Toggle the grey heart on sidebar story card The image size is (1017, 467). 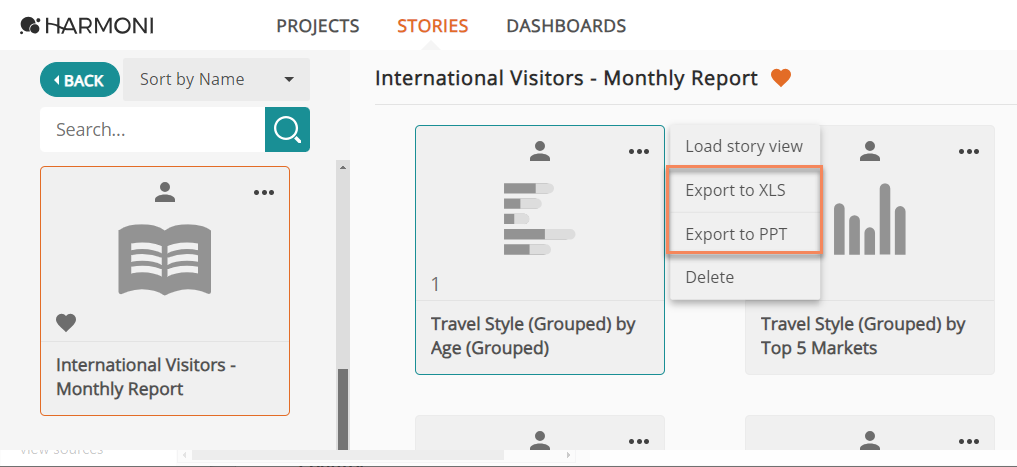point(66,322)
